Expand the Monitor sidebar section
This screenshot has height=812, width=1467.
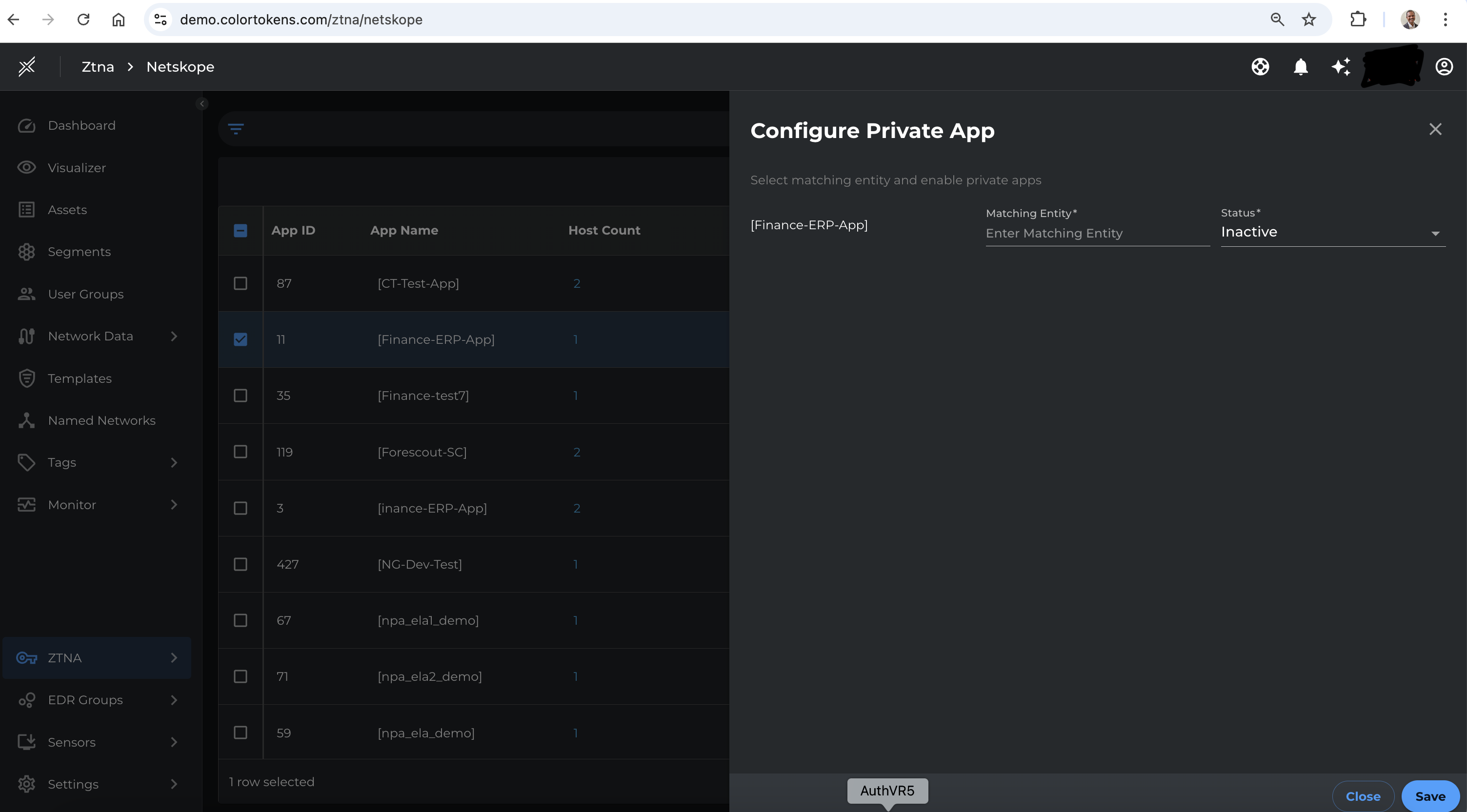(71, 504)
